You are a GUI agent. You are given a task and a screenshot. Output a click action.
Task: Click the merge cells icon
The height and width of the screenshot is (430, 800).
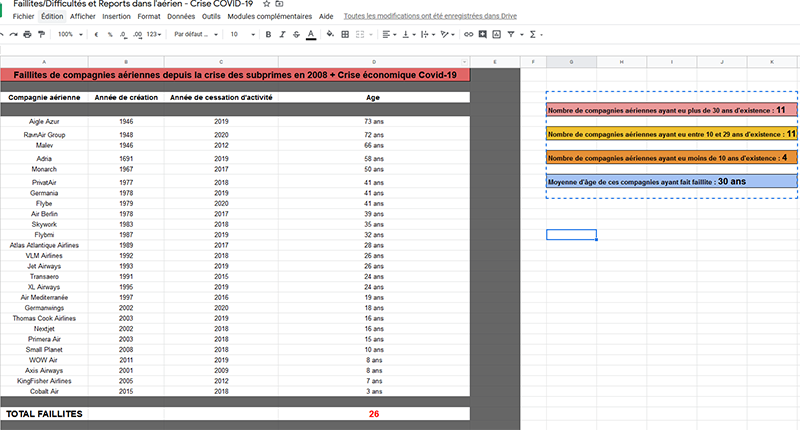pos(360,34)
